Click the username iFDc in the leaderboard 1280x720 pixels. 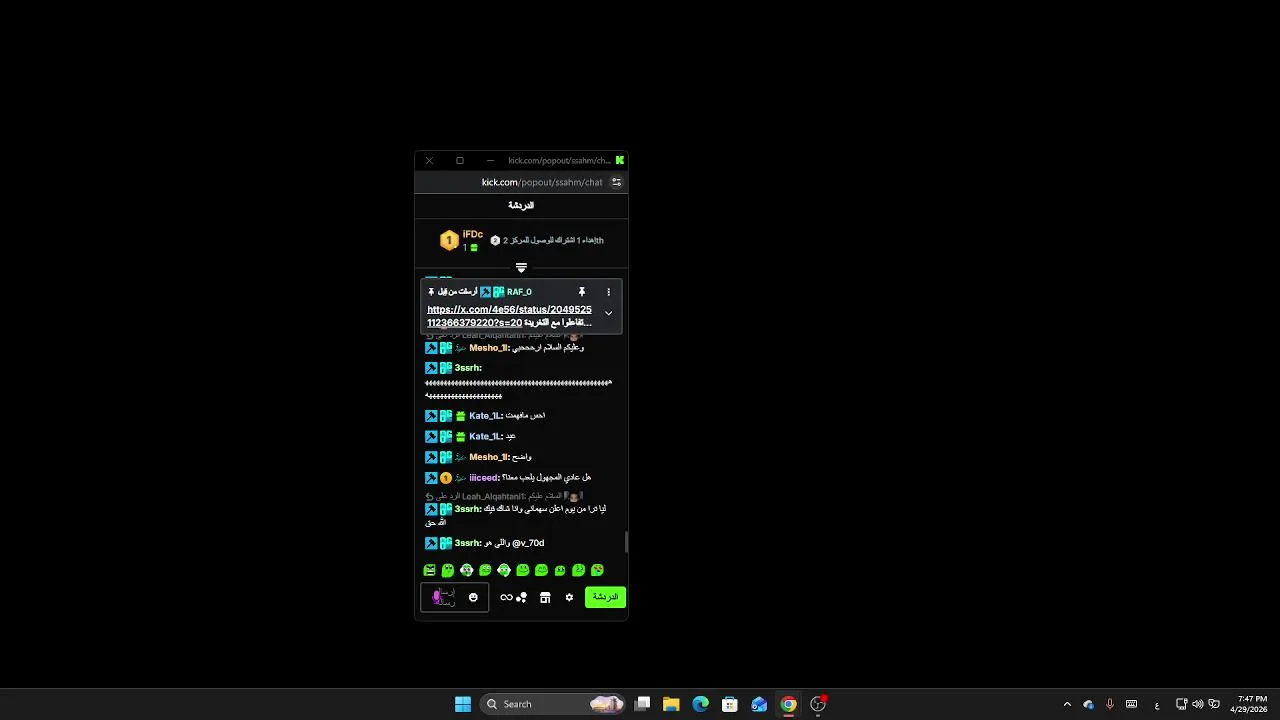[473, 235]
